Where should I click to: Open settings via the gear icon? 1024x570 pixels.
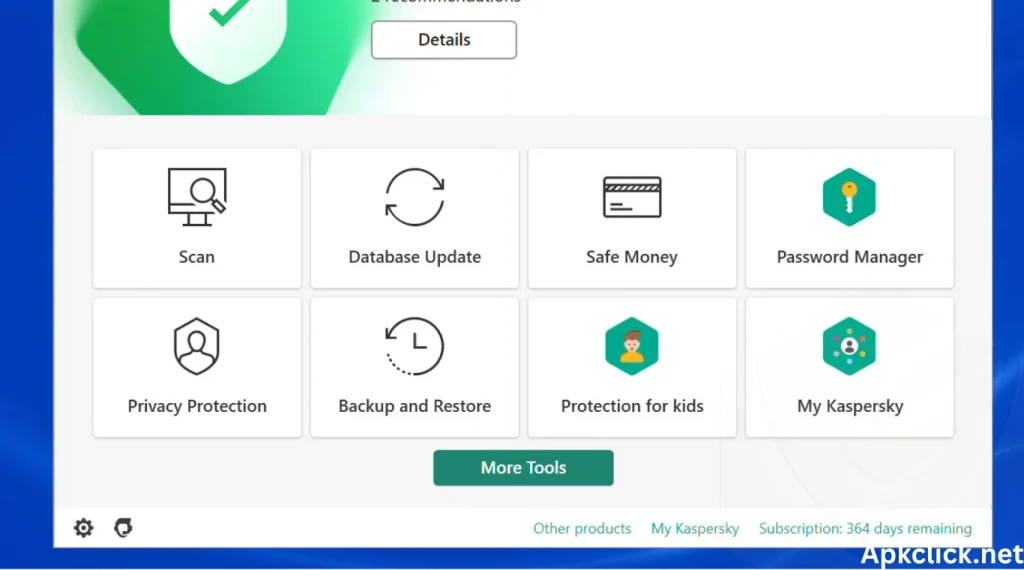tap(84, 528)
